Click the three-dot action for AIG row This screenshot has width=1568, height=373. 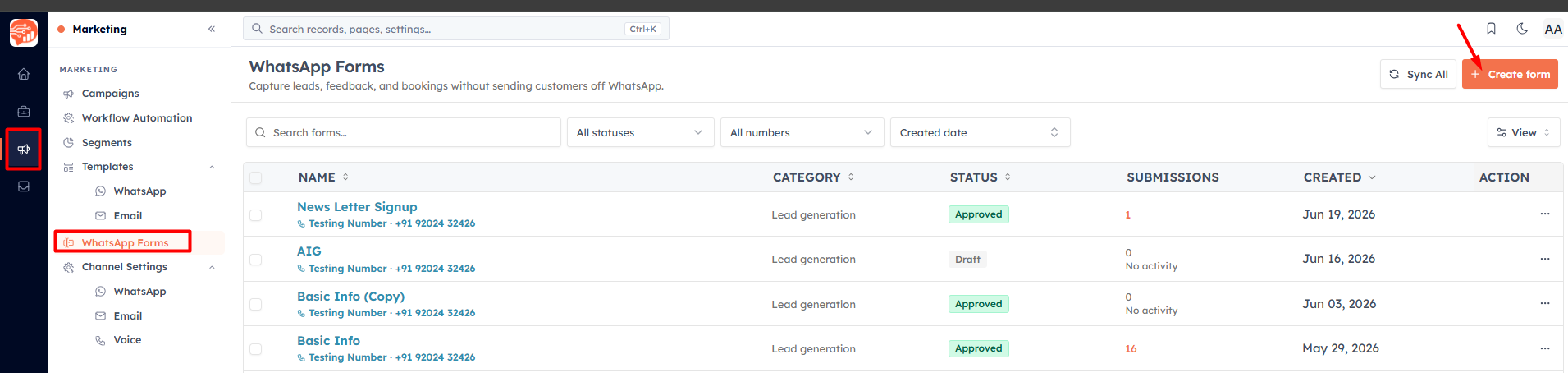tap(1545, 258)
